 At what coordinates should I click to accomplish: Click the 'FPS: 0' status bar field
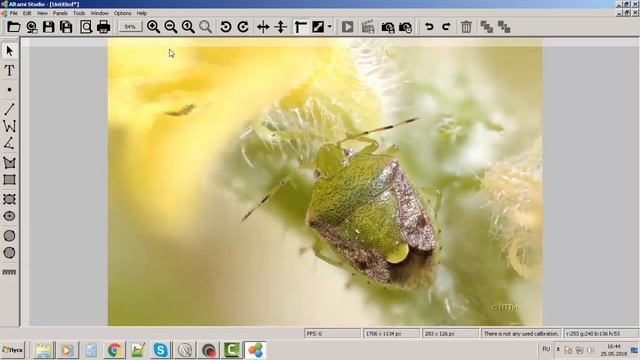tap(332, 333)
